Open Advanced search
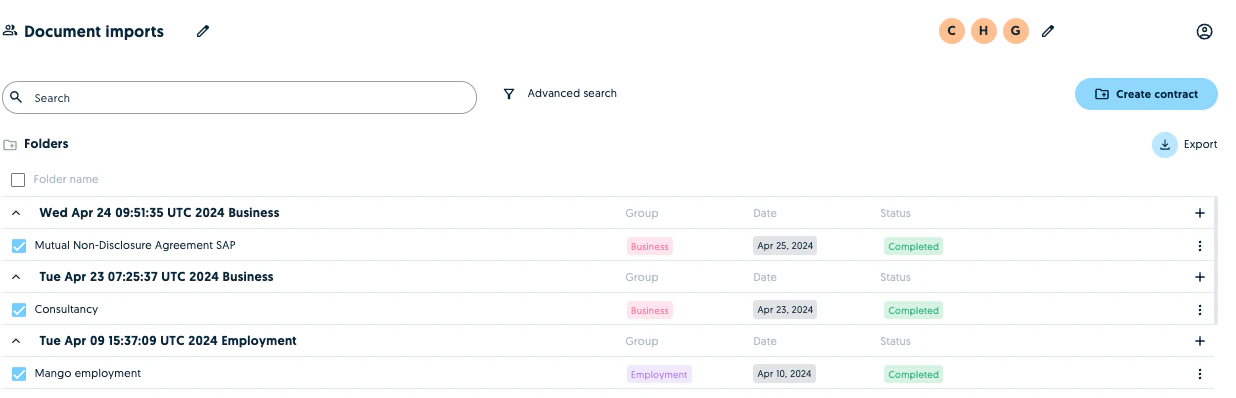This screenshot has width=1236, height=398. pyautogui.click(x=572, y=93)
